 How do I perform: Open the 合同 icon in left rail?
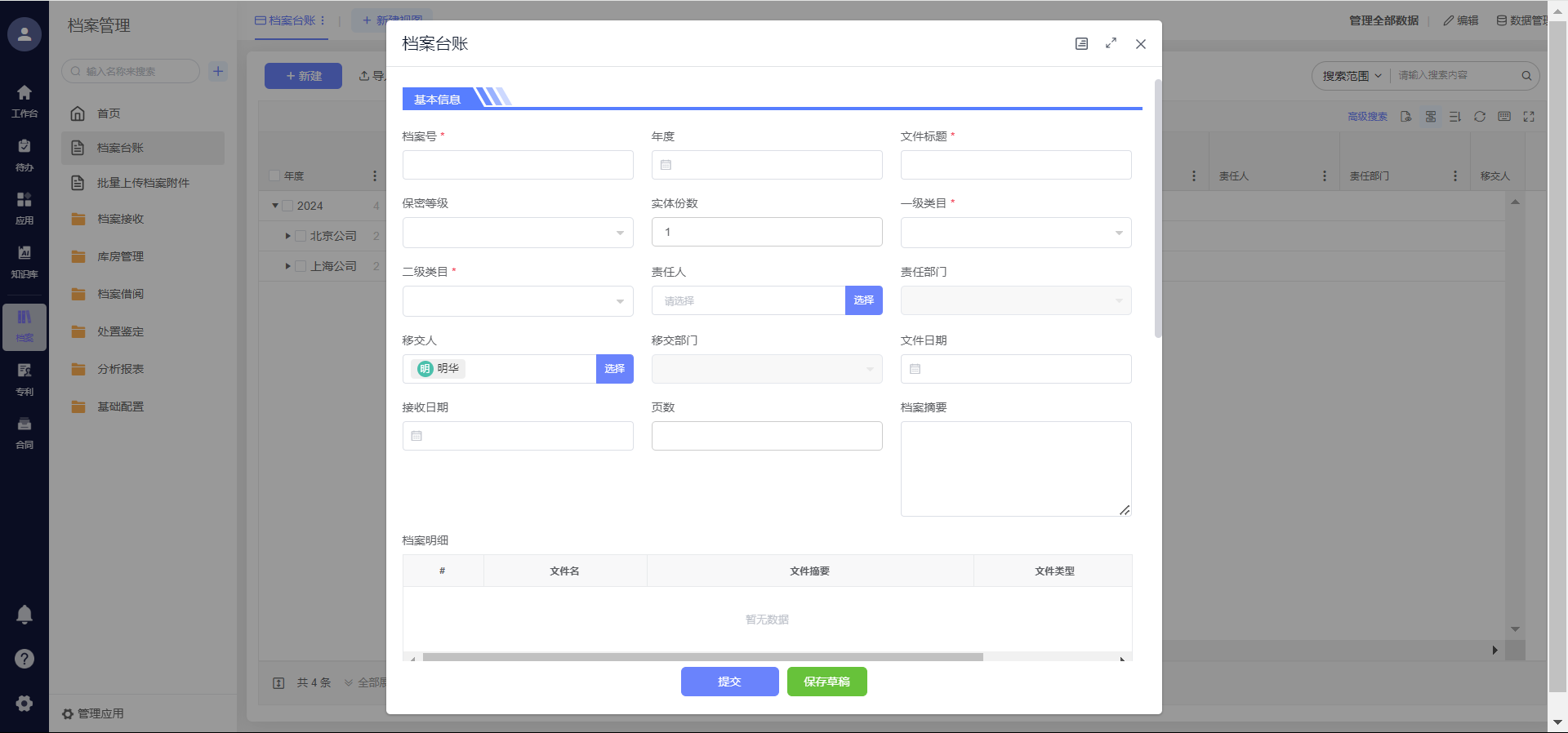point(24,432)
